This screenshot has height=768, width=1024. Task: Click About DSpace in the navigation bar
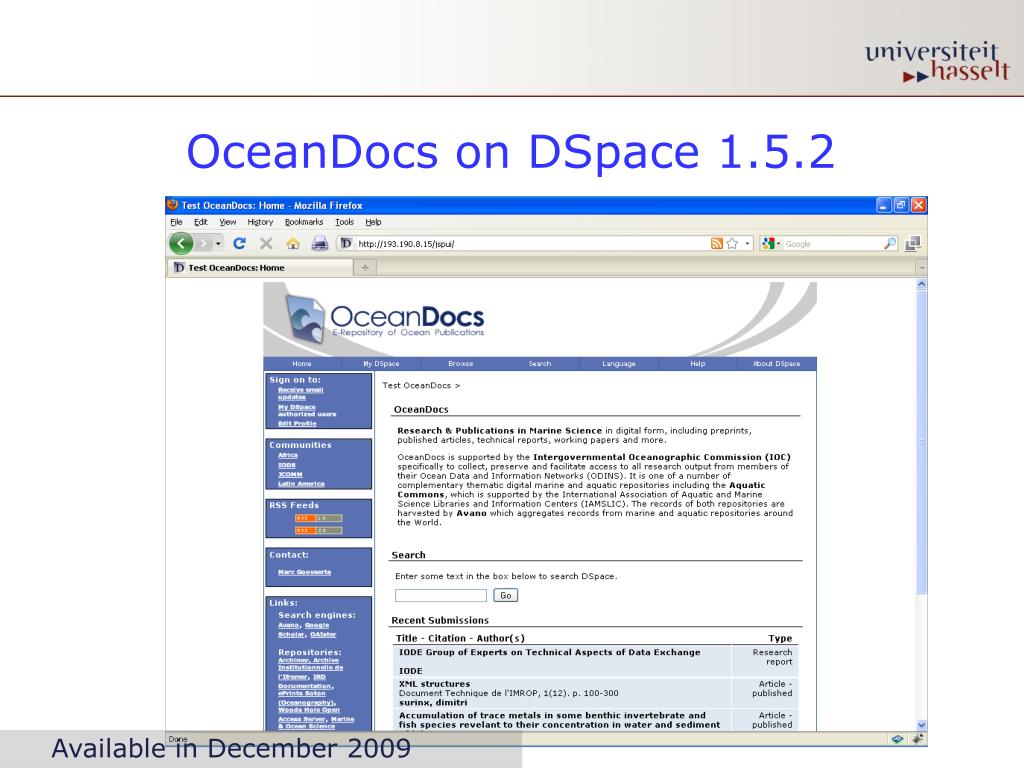pos(776,364)
